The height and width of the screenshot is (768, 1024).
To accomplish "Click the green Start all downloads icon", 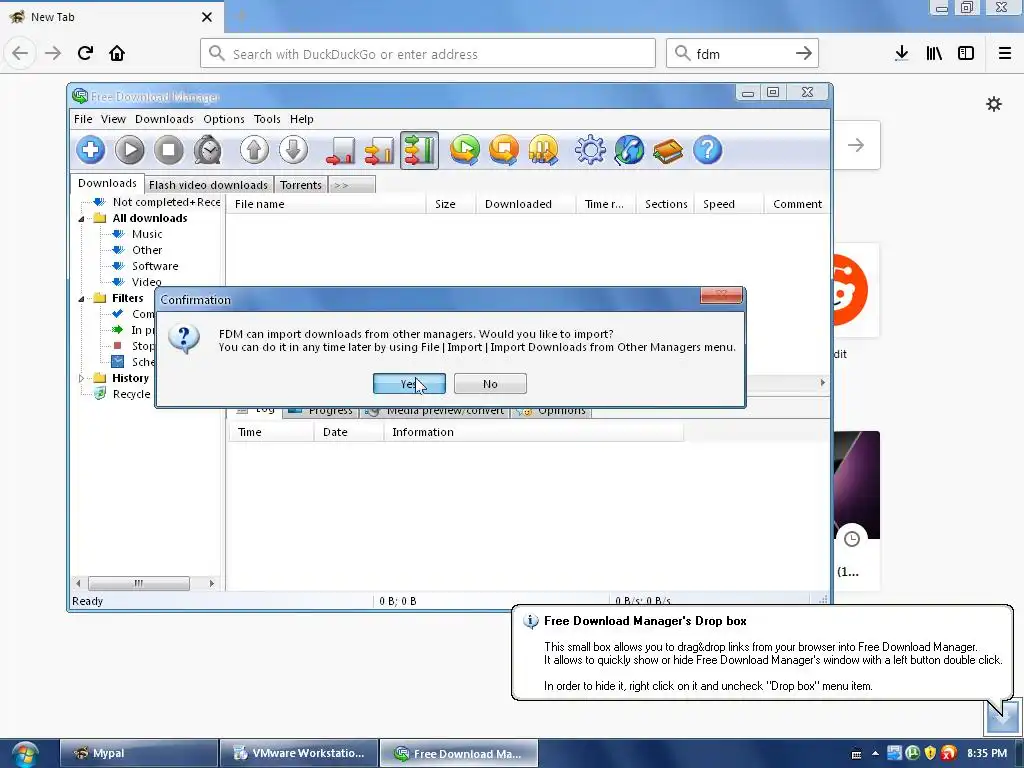I will tap(465, 150).
